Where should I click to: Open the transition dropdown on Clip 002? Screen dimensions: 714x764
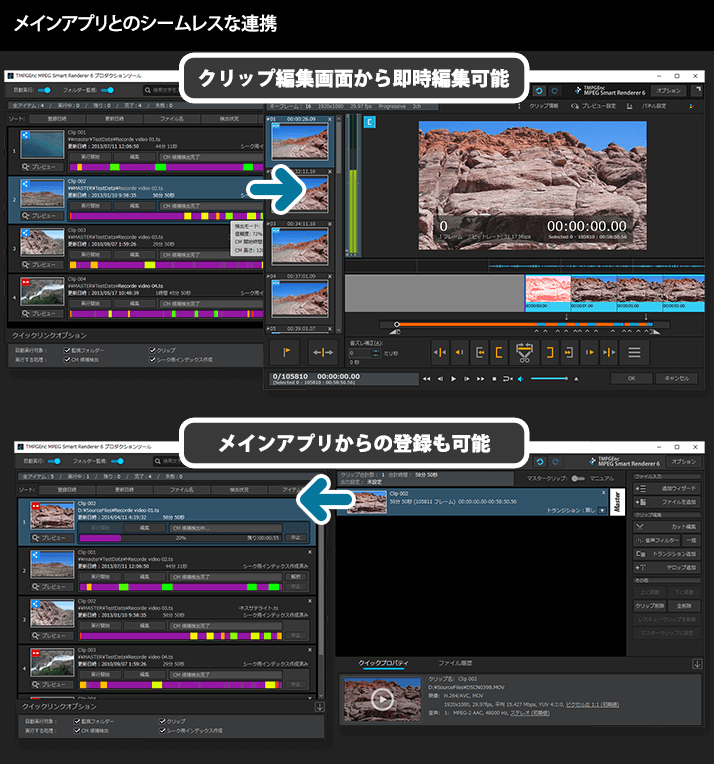602,510
